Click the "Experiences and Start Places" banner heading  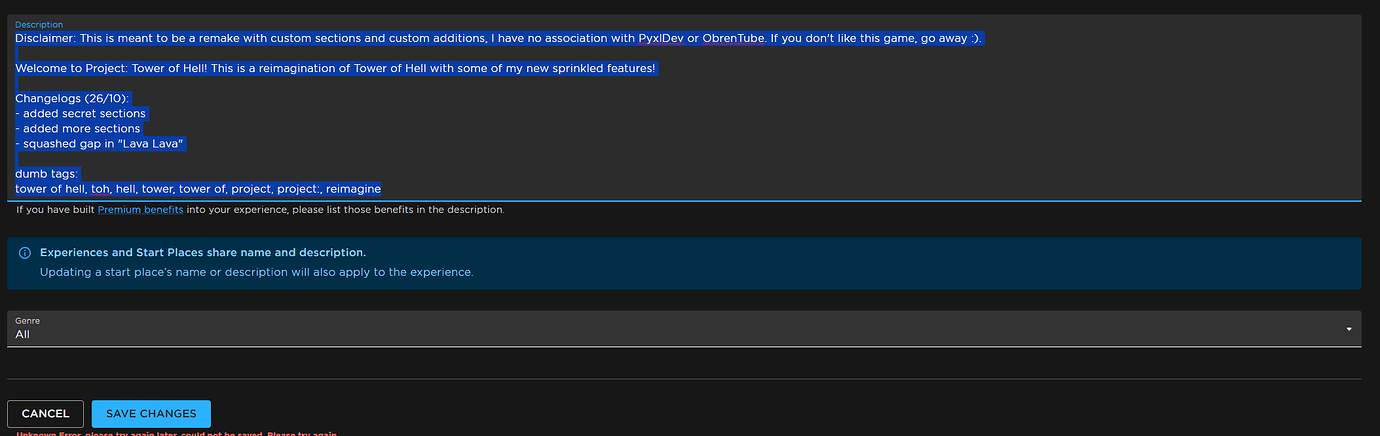[x=202, y=253]
